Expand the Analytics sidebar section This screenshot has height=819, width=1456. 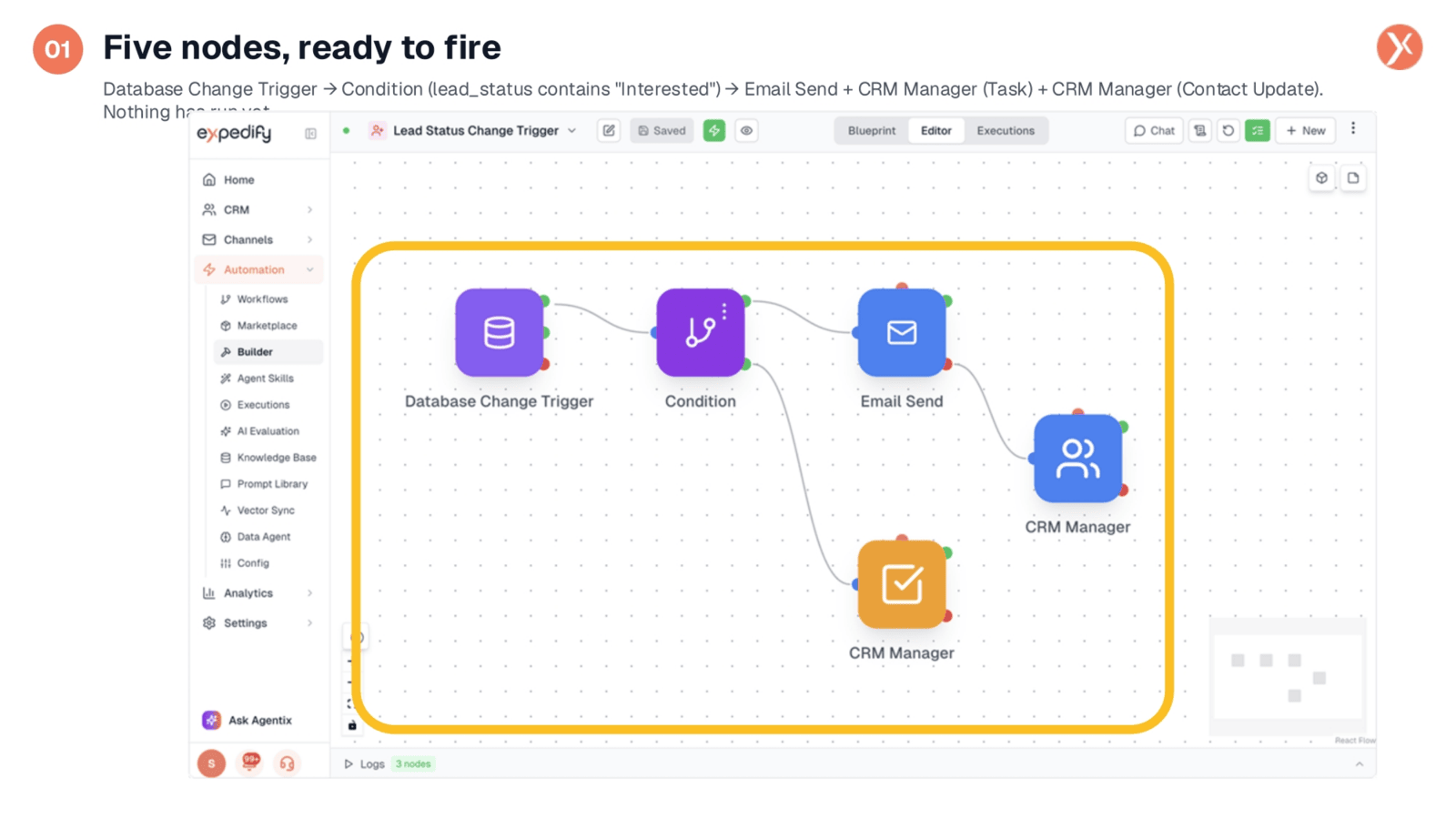(x=259, y=592)
